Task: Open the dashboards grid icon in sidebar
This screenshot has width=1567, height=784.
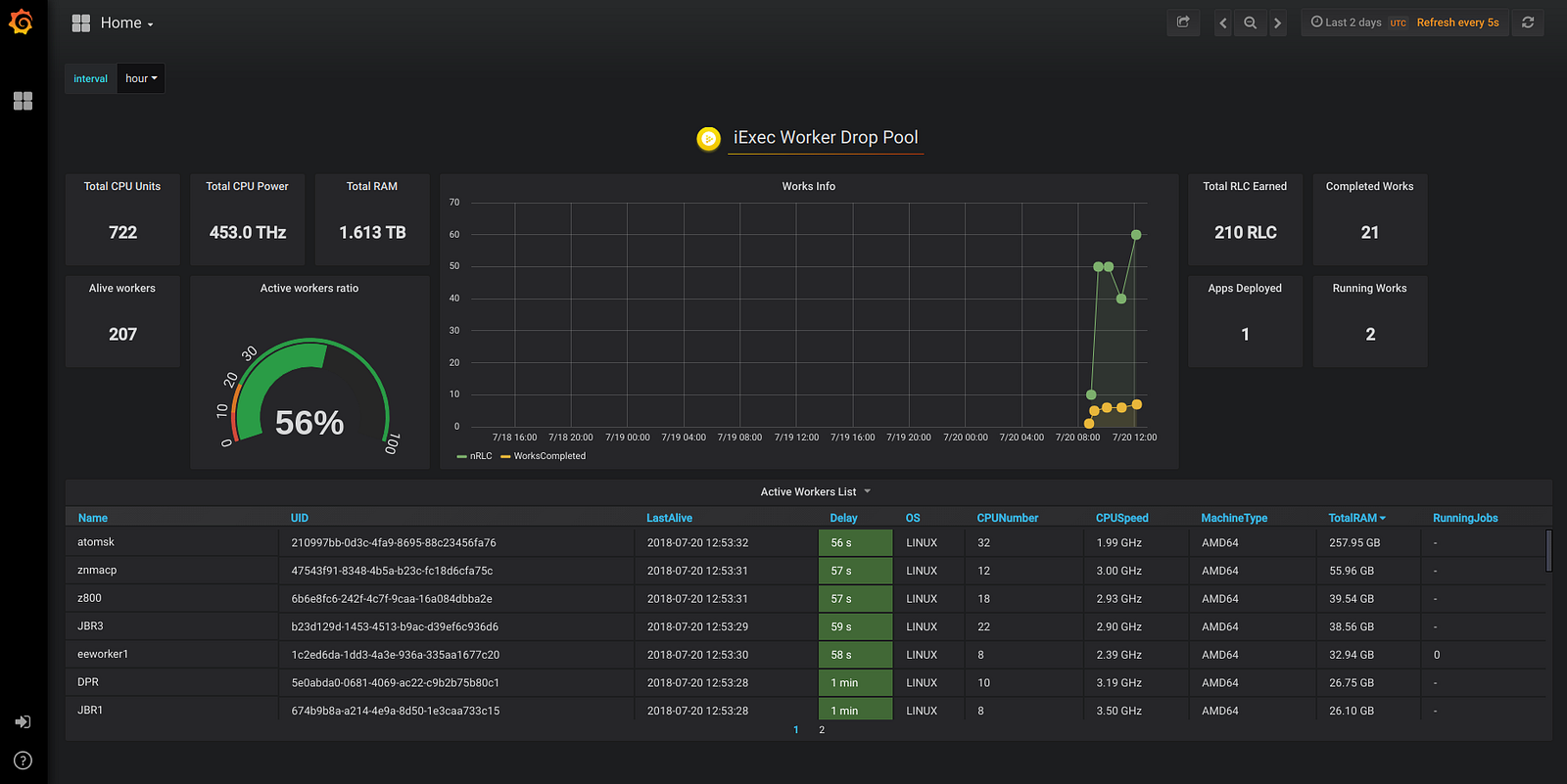Action: [x=23, y=101]
